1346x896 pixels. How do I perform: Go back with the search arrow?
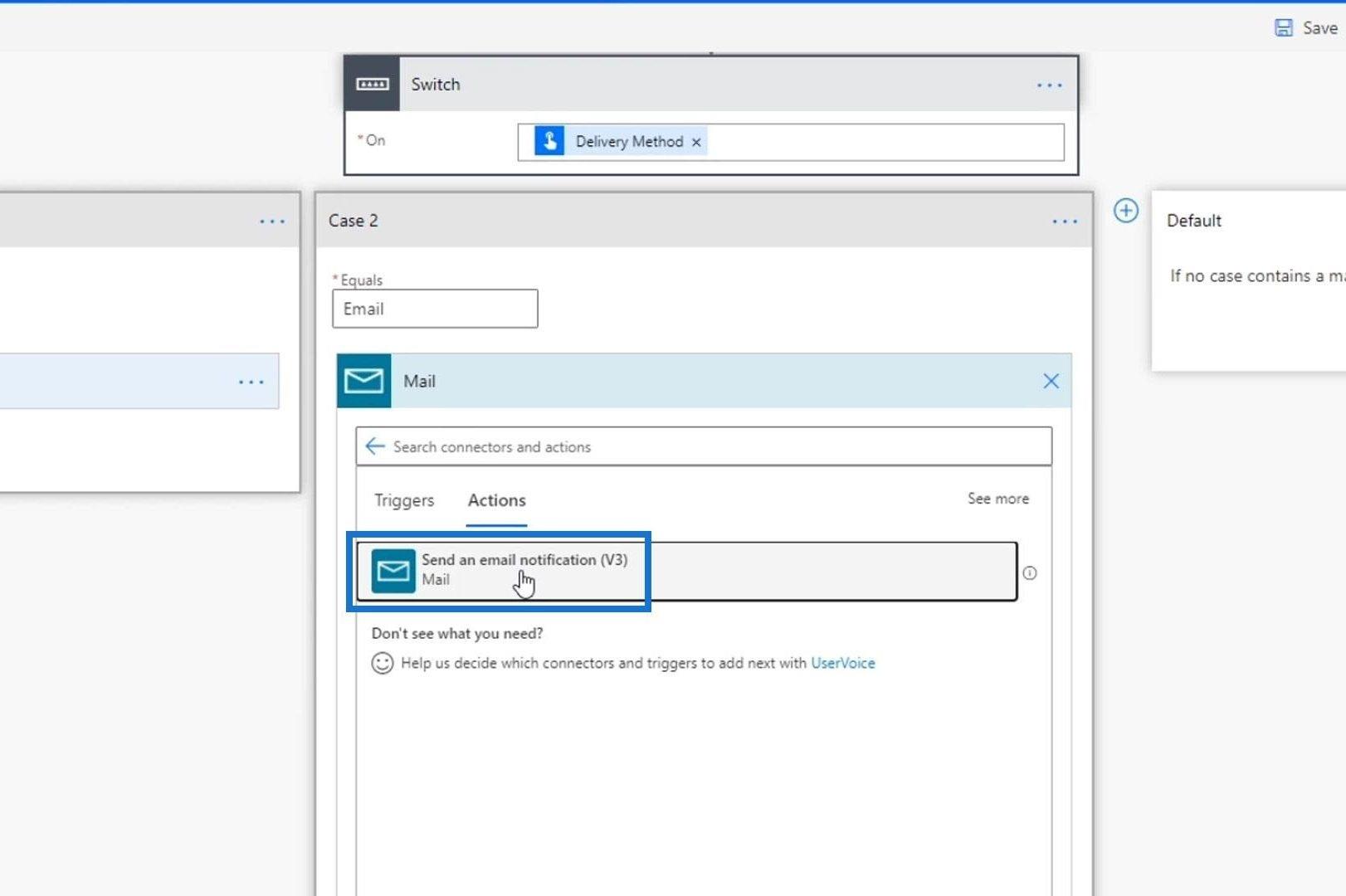click(x=375, y=446)
